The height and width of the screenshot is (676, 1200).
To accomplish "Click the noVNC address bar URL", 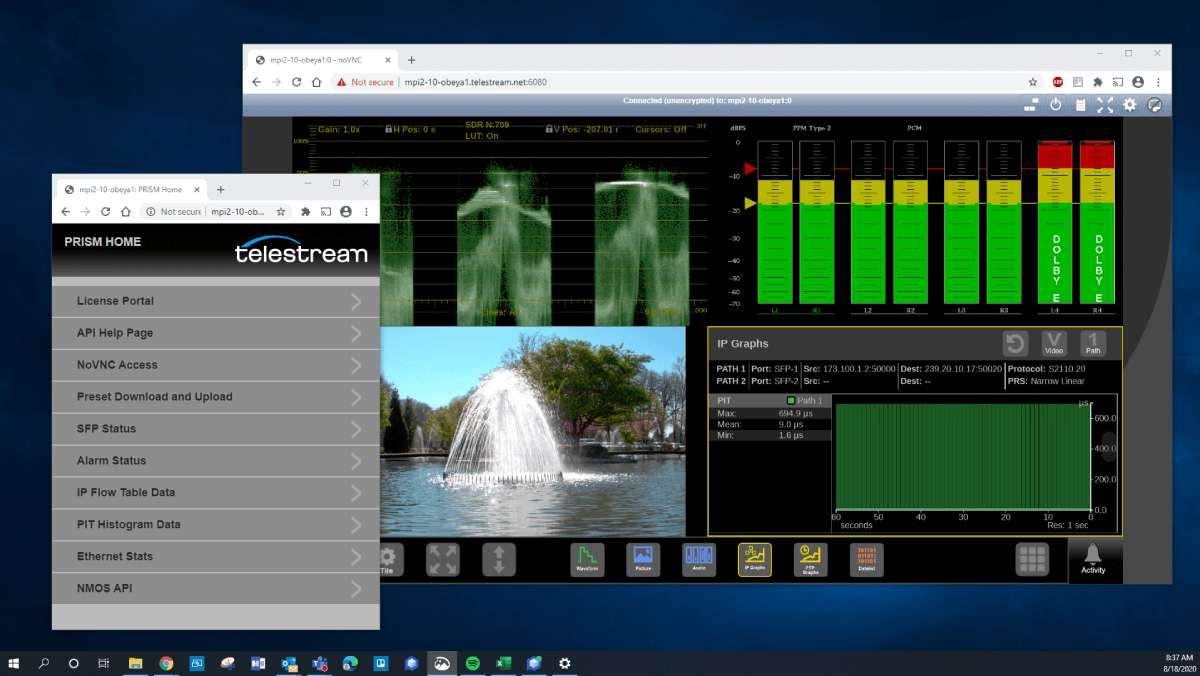I will pyautogui.click(x=476, y=82).
